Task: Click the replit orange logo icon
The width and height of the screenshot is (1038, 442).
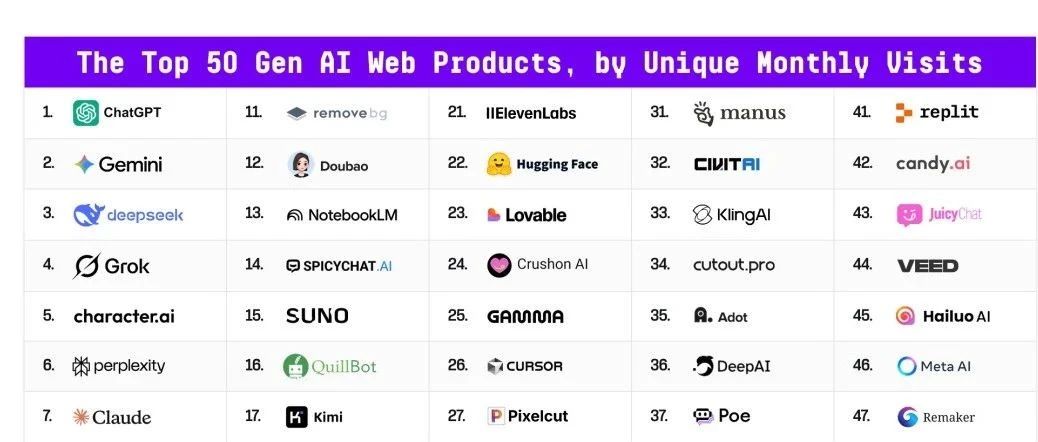Action: point(904,113)
